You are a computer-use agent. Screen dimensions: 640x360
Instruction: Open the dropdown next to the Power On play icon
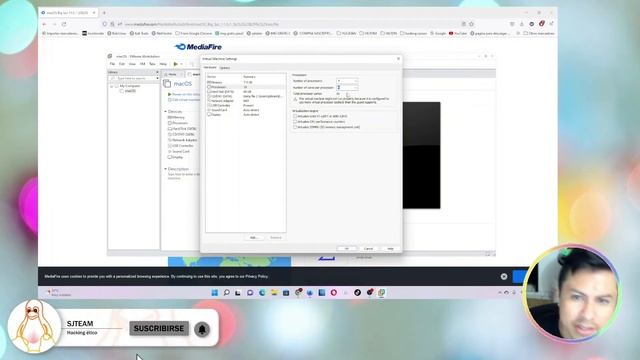[181, 64]
